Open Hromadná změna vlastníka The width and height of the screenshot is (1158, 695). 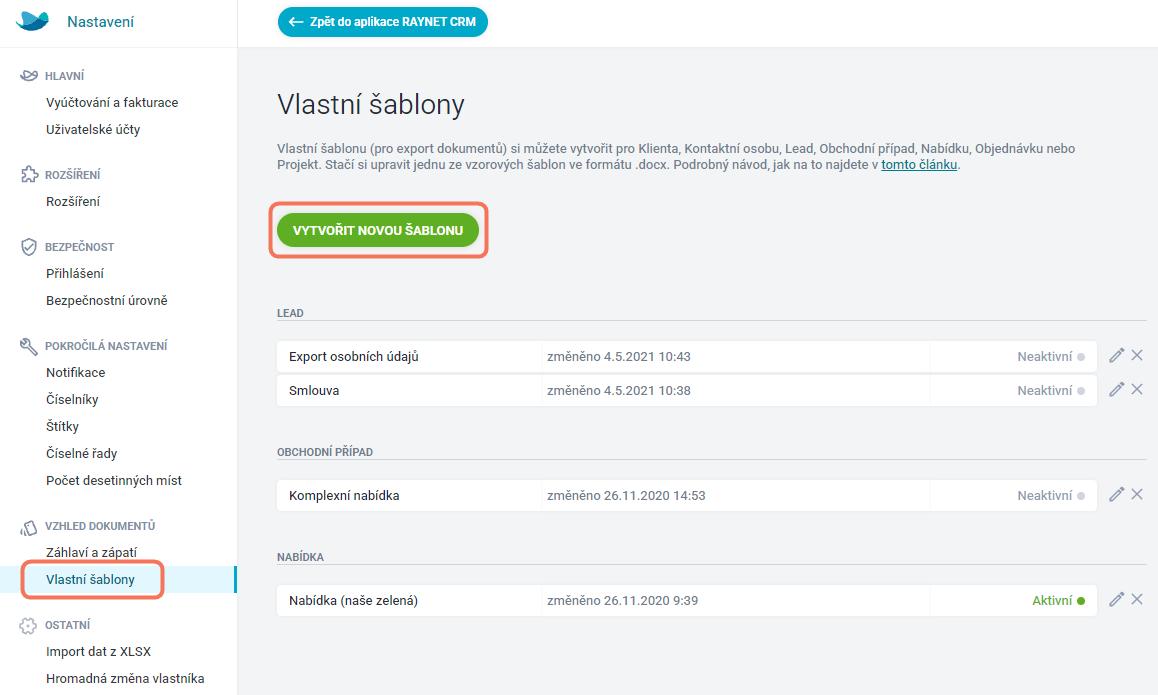point(125,679)
